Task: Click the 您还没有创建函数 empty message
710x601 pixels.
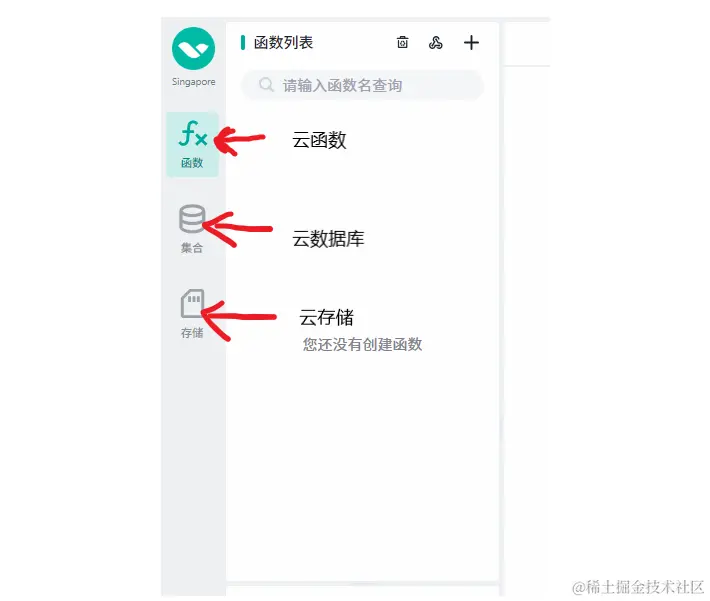Action: 362,345
